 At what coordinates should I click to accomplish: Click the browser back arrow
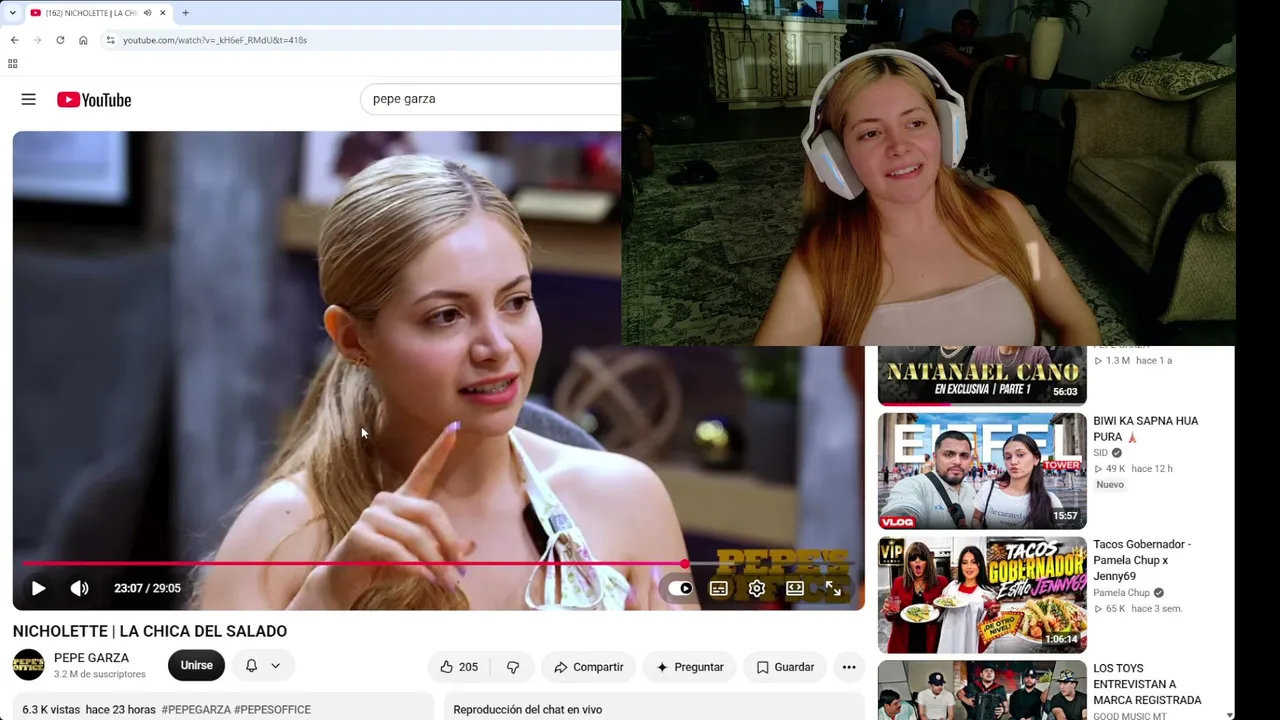tap(15, 40)
